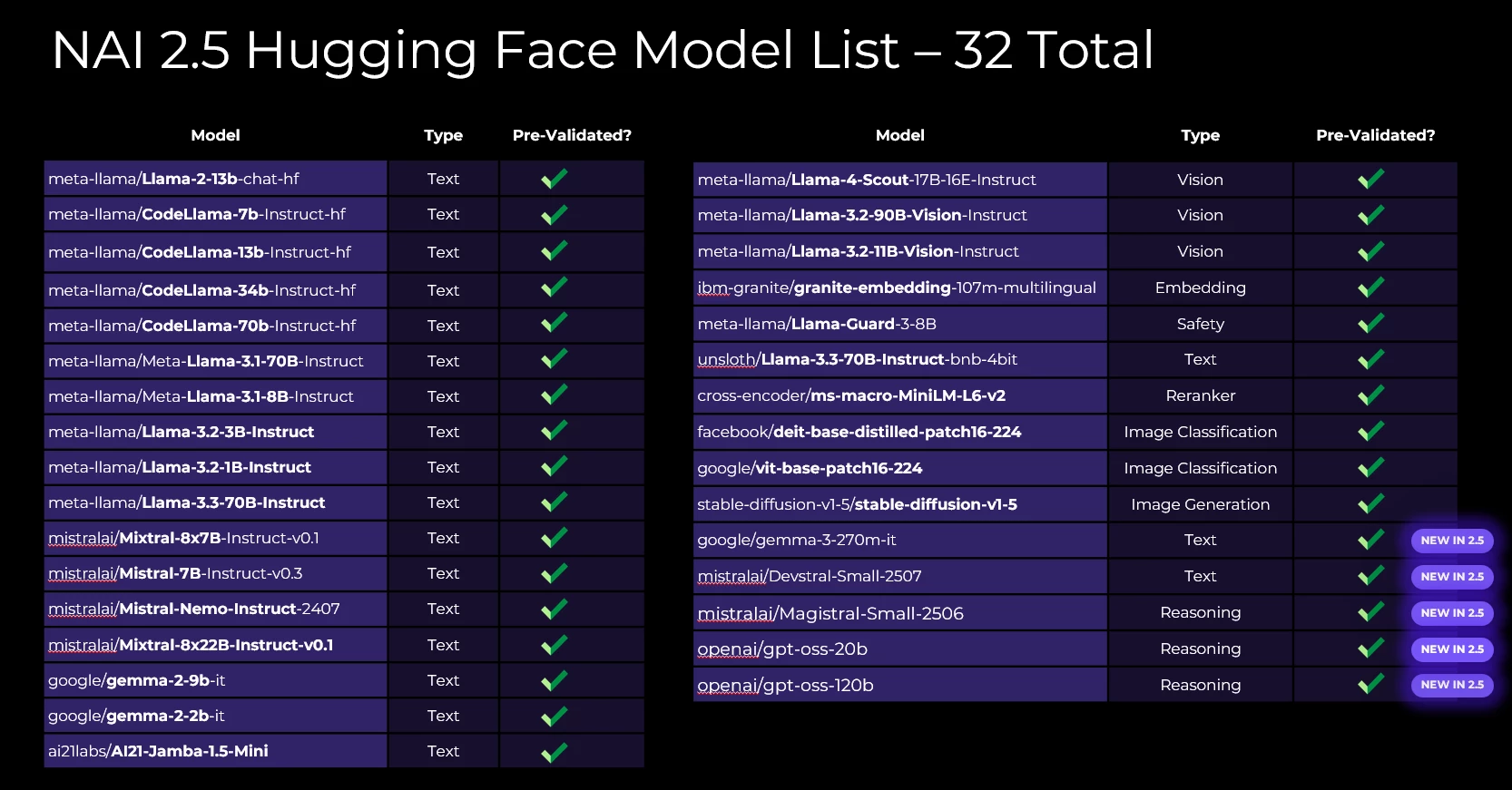Click the NEW IN 2.5 badge for Devstral-Small-2507
The height and width of the screenshot is (790, 1512).
(1452, 577)
